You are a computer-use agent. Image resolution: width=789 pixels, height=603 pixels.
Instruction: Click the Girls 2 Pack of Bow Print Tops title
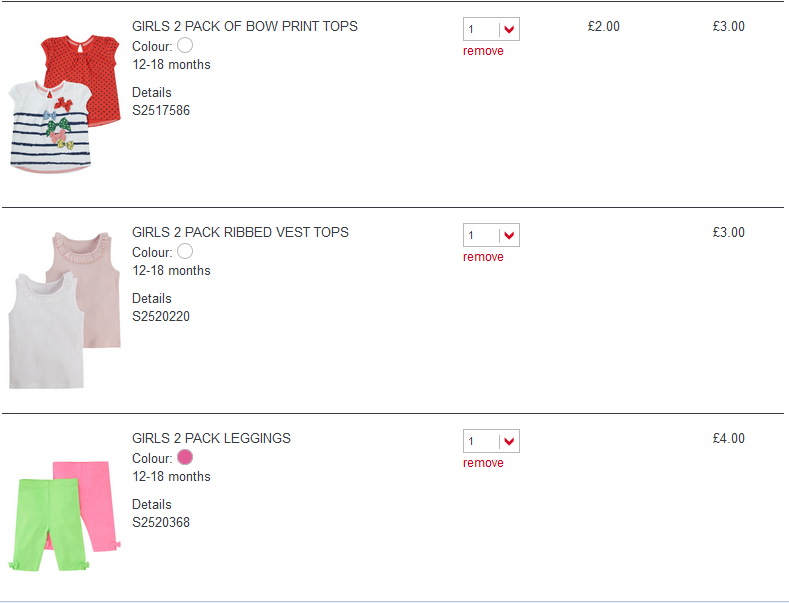(x=245, y=26)
